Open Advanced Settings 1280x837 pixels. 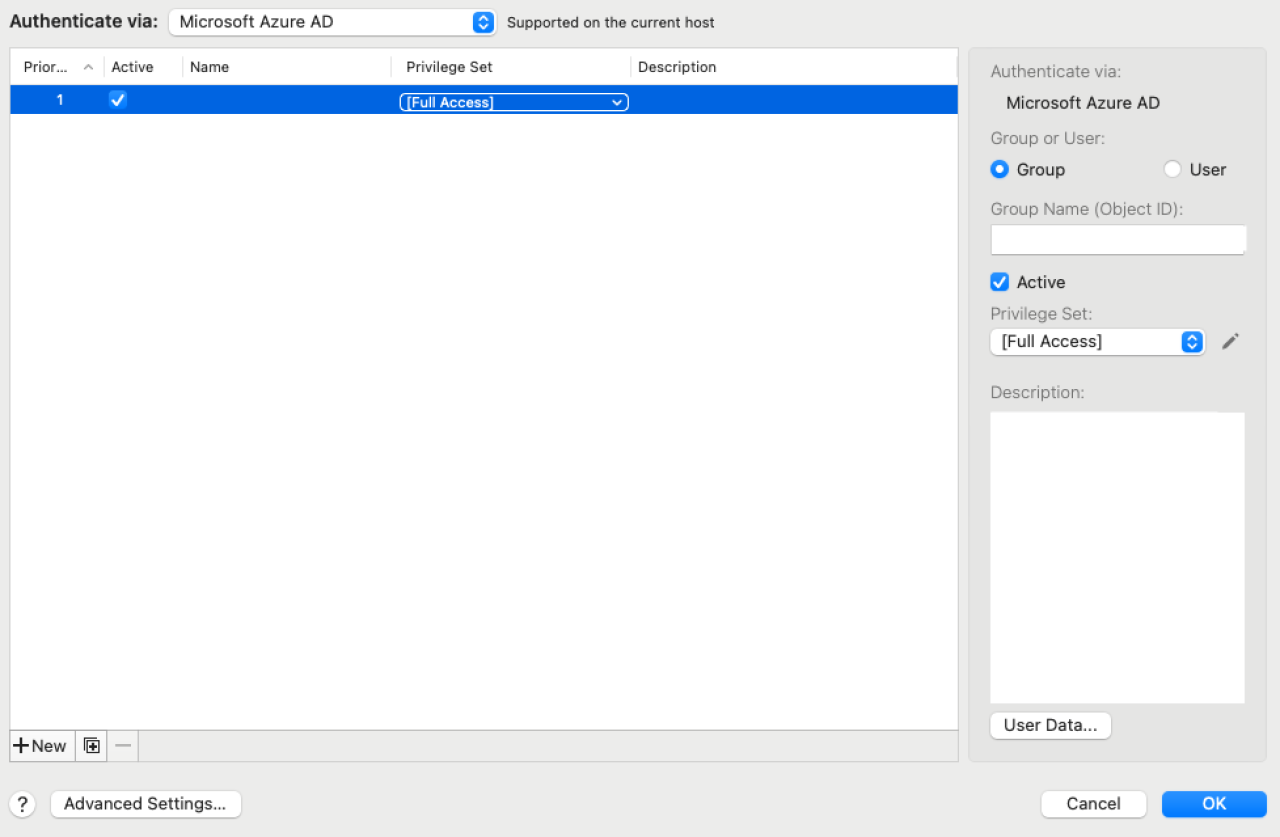coord(145,804)
